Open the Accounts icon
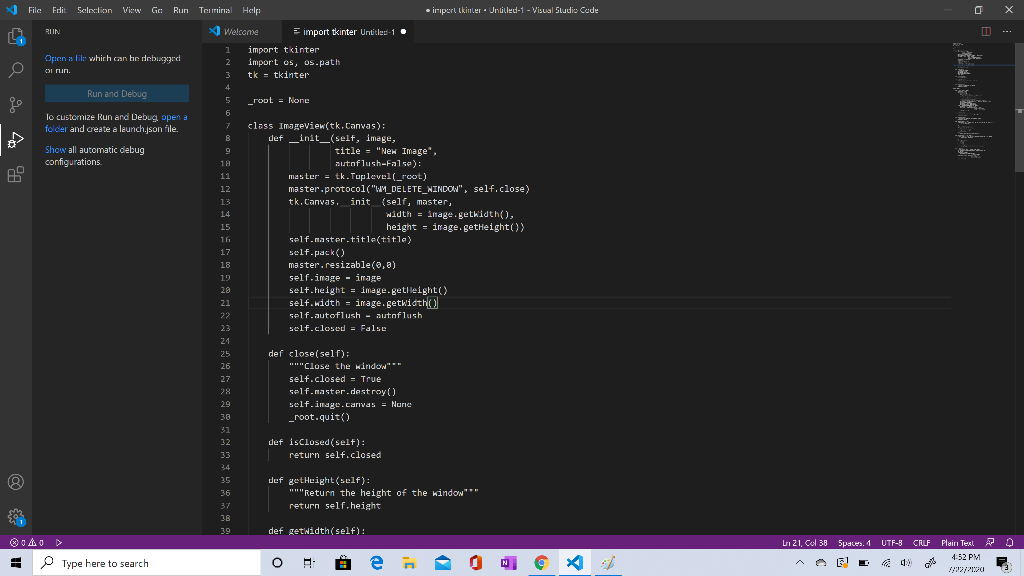1024x576 pixels. pos(15,481)
